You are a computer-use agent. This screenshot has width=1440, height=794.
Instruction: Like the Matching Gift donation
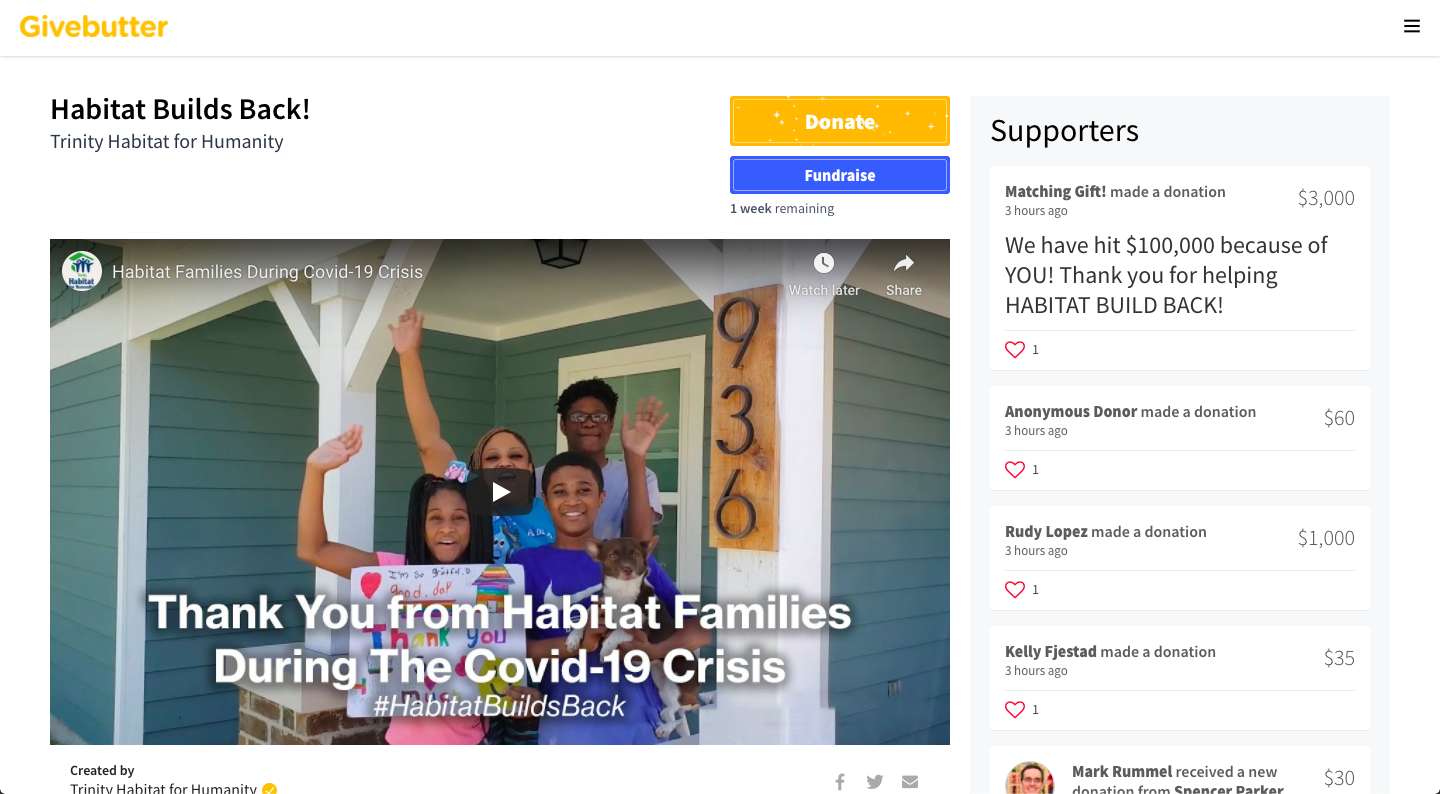1015,349
